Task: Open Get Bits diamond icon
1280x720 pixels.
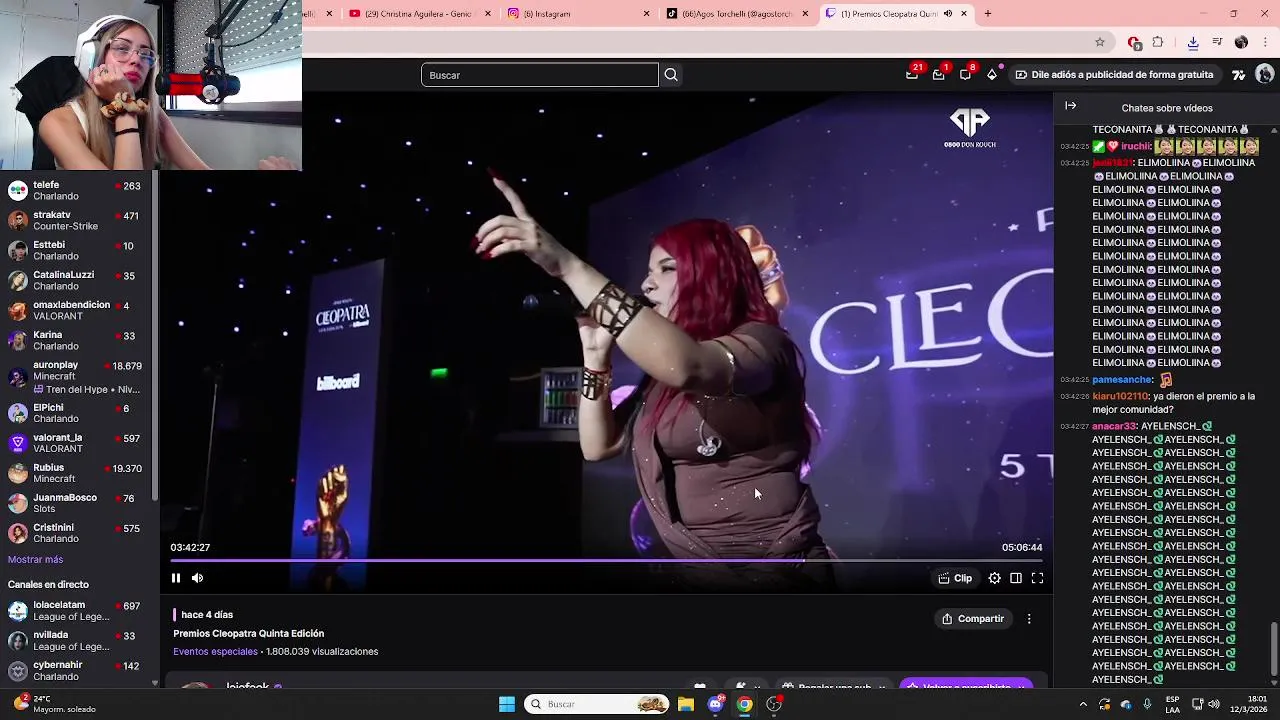Action: (992, 74)
